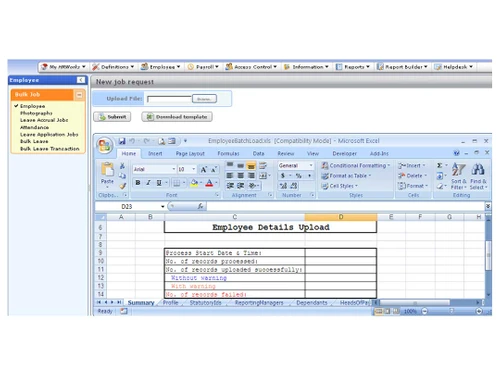Expand the Name Box D23 dropdown
The height and width of the screenshot is (375, 500).
point(163,207)
